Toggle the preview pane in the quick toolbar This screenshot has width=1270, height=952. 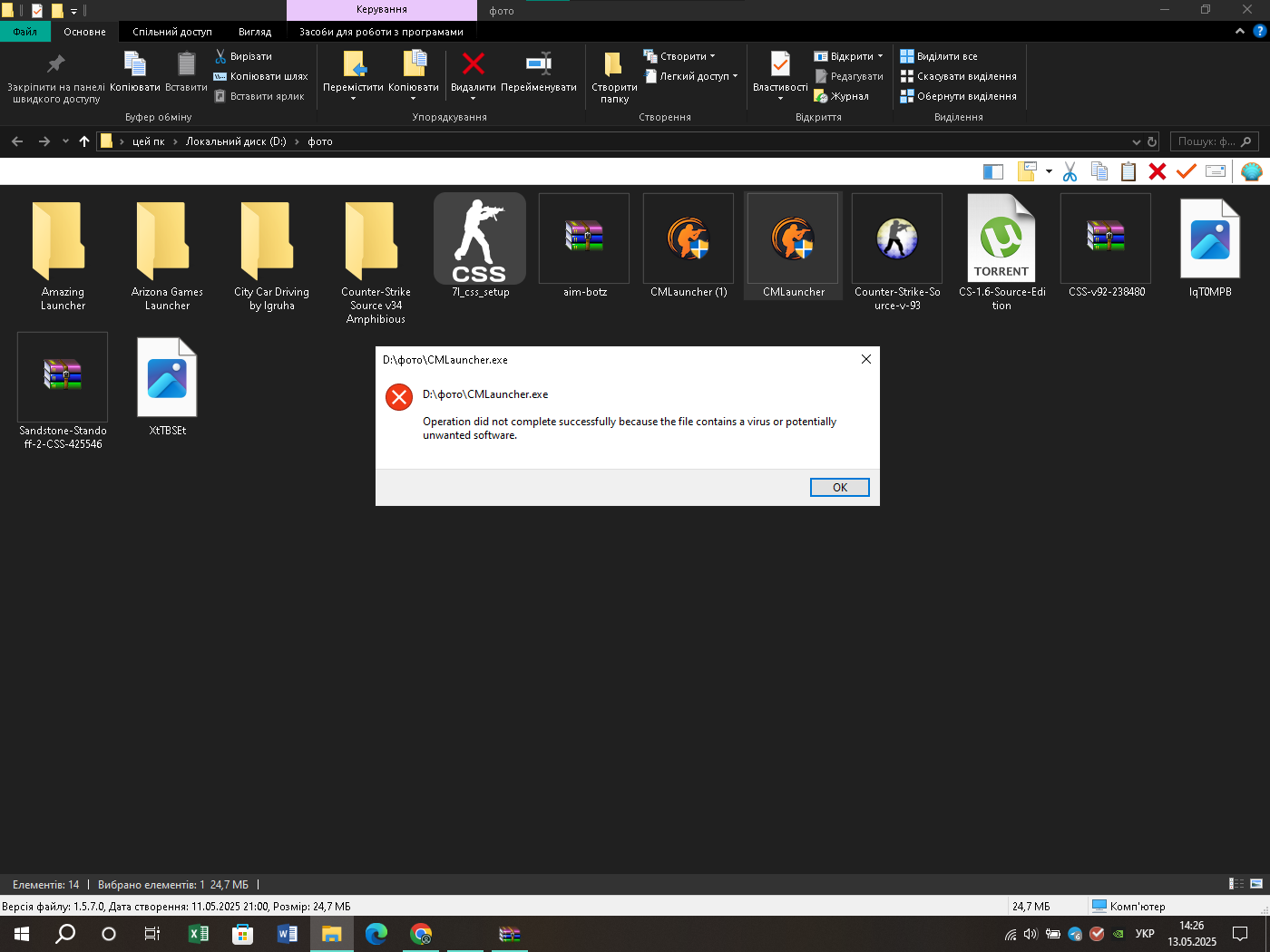coord(993,171)
